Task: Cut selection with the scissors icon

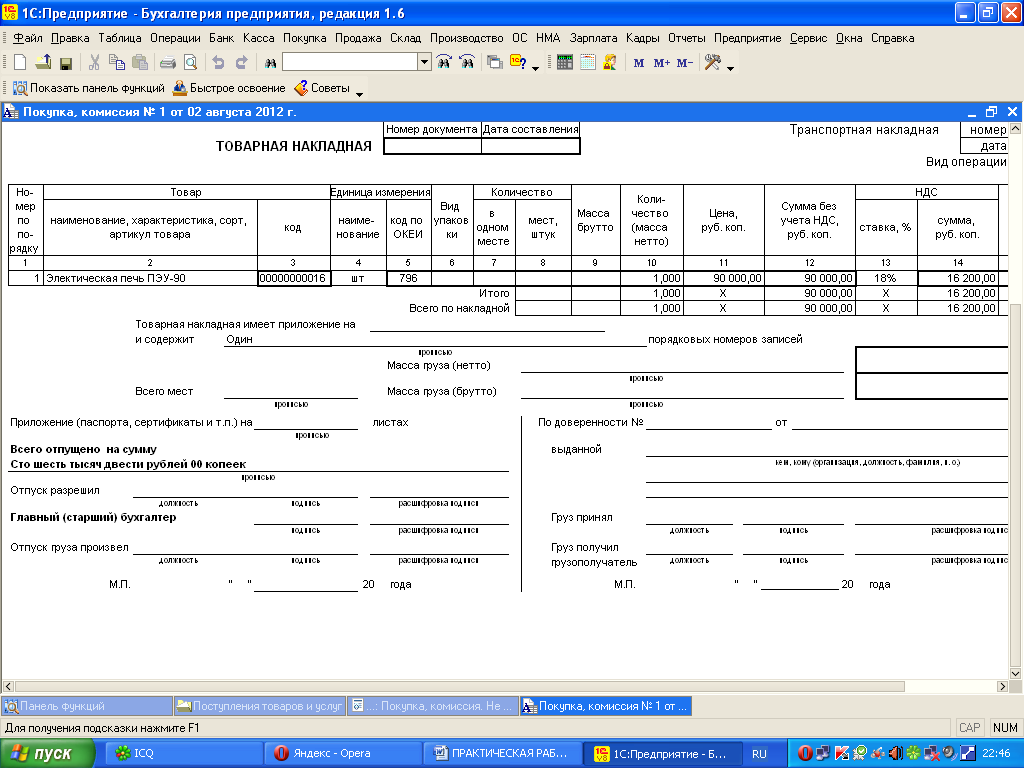Action: 94,63
